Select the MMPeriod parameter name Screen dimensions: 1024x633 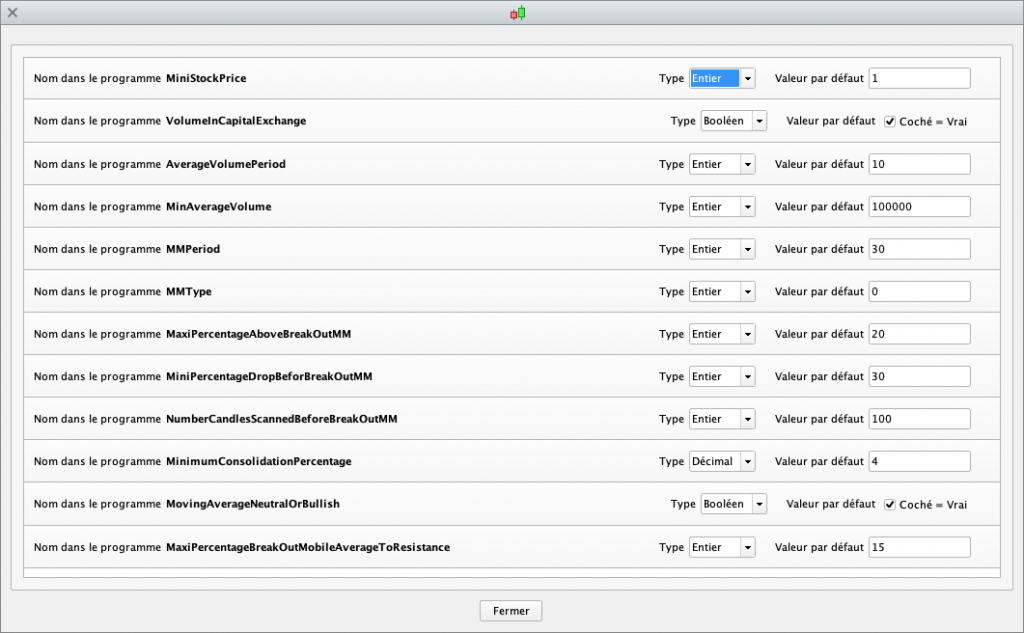click(193, 249)
